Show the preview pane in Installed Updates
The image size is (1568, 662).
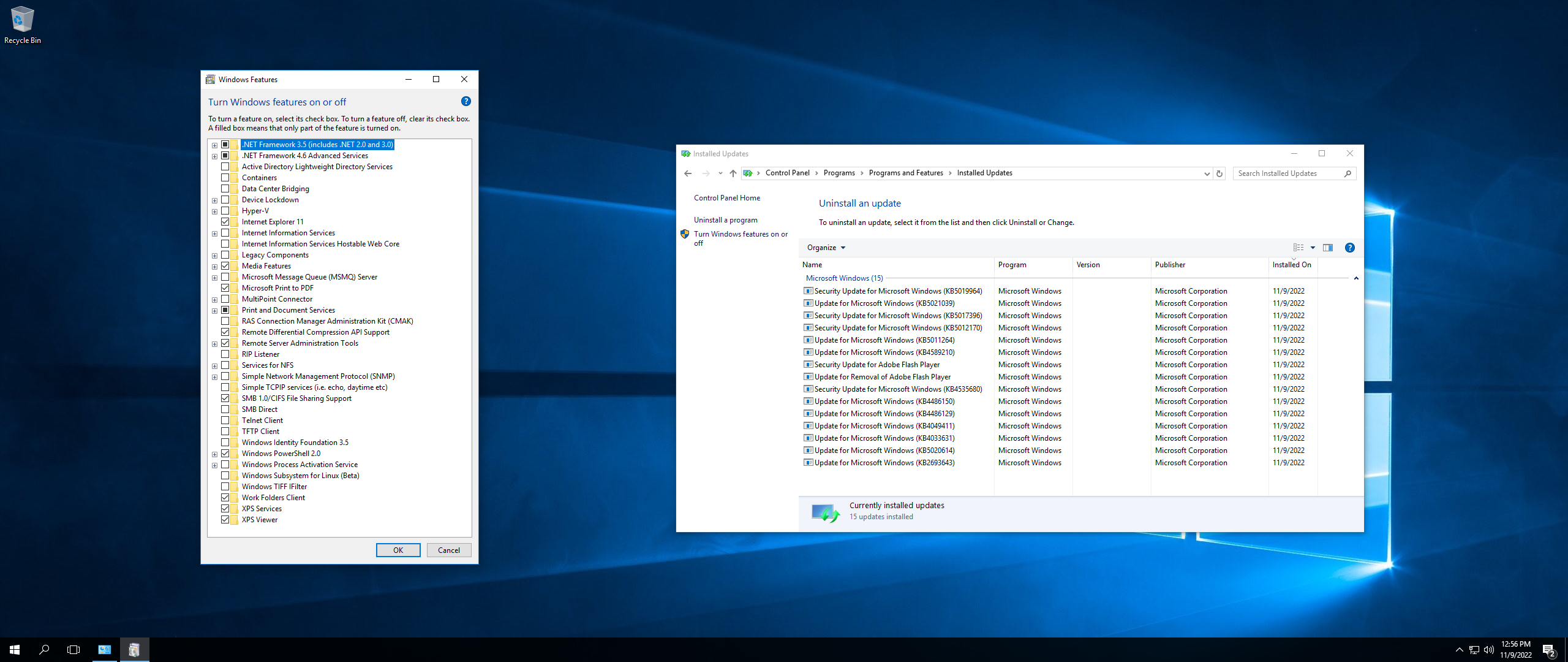click(x=1328, y=248)
